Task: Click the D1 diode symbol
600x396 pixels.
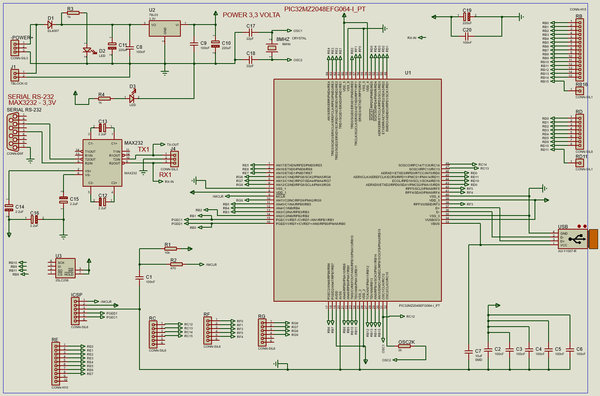Action: click(x=50, y=24)
